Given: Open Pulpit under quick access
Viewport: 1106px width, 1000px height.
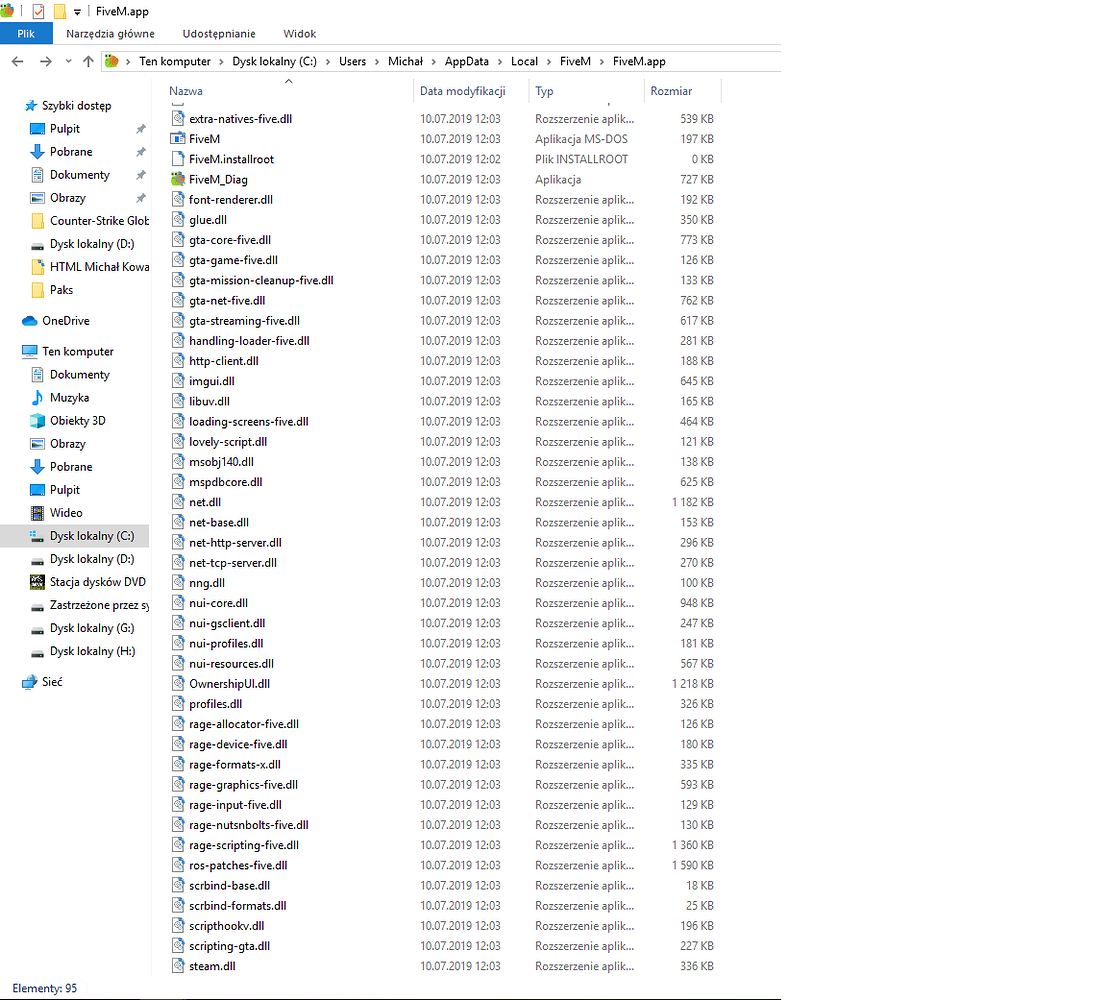Looking at the screenshot, I should [x=64, y=128].
